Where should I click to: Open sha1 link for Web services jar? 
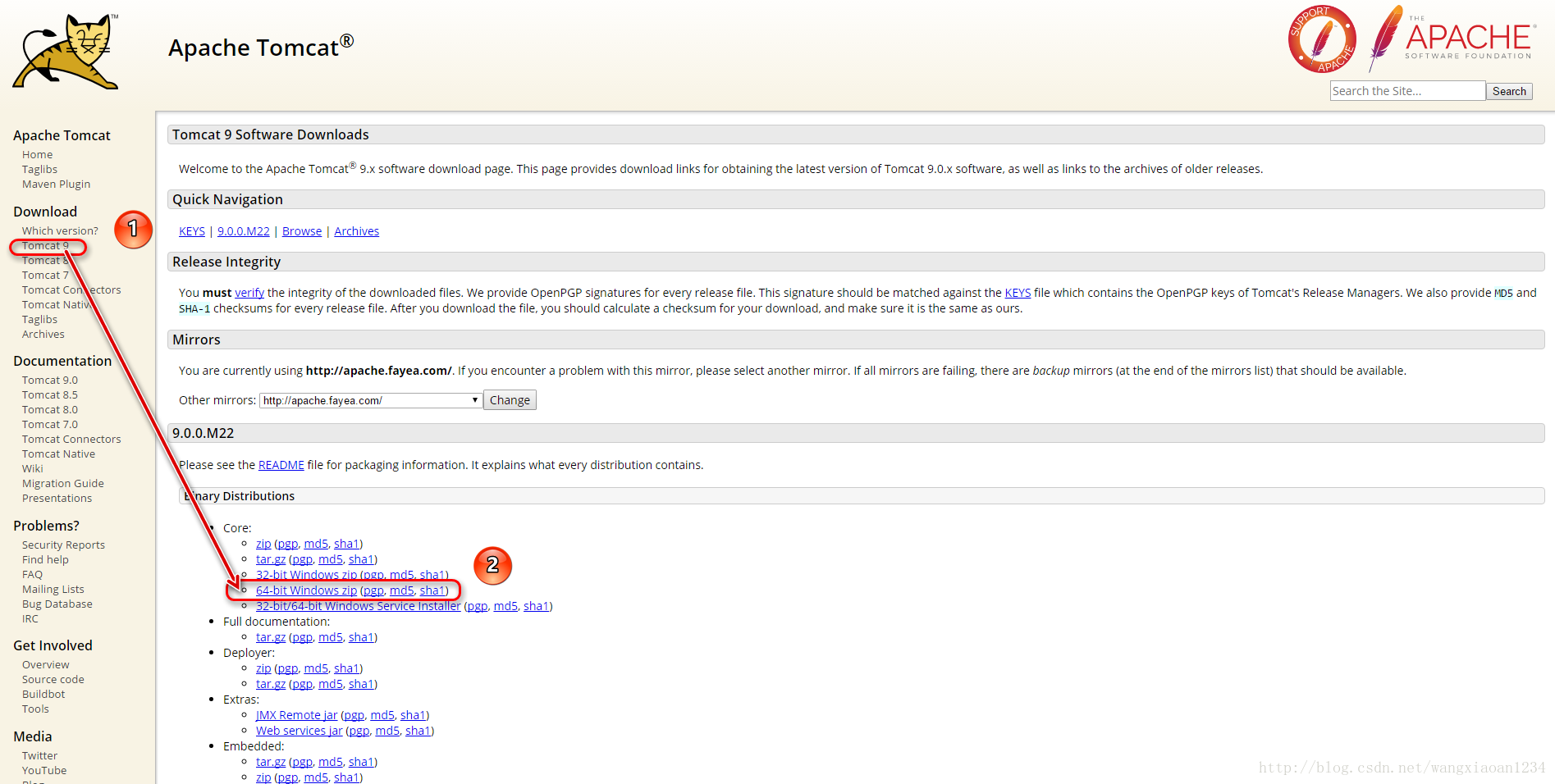pos(418,731)
